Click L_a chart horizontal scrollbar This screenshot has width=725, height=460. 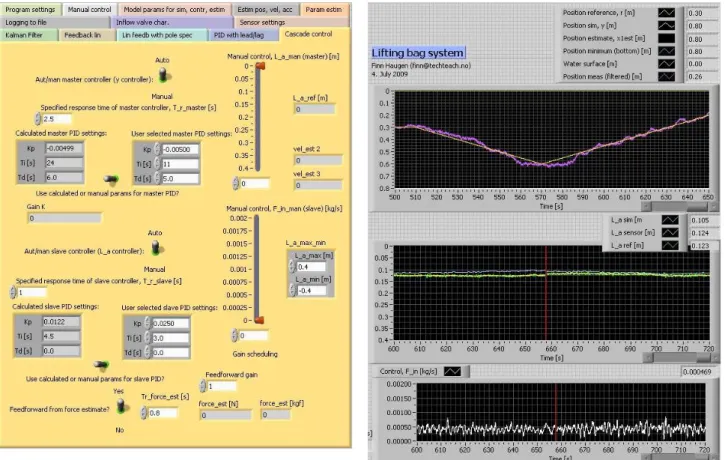point(682,357)
